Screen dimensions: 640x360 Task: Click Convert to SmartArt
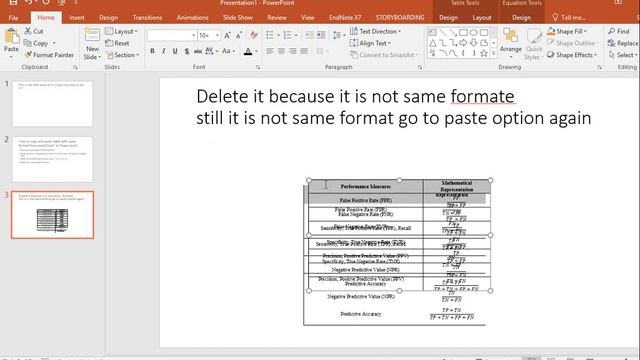384,55
